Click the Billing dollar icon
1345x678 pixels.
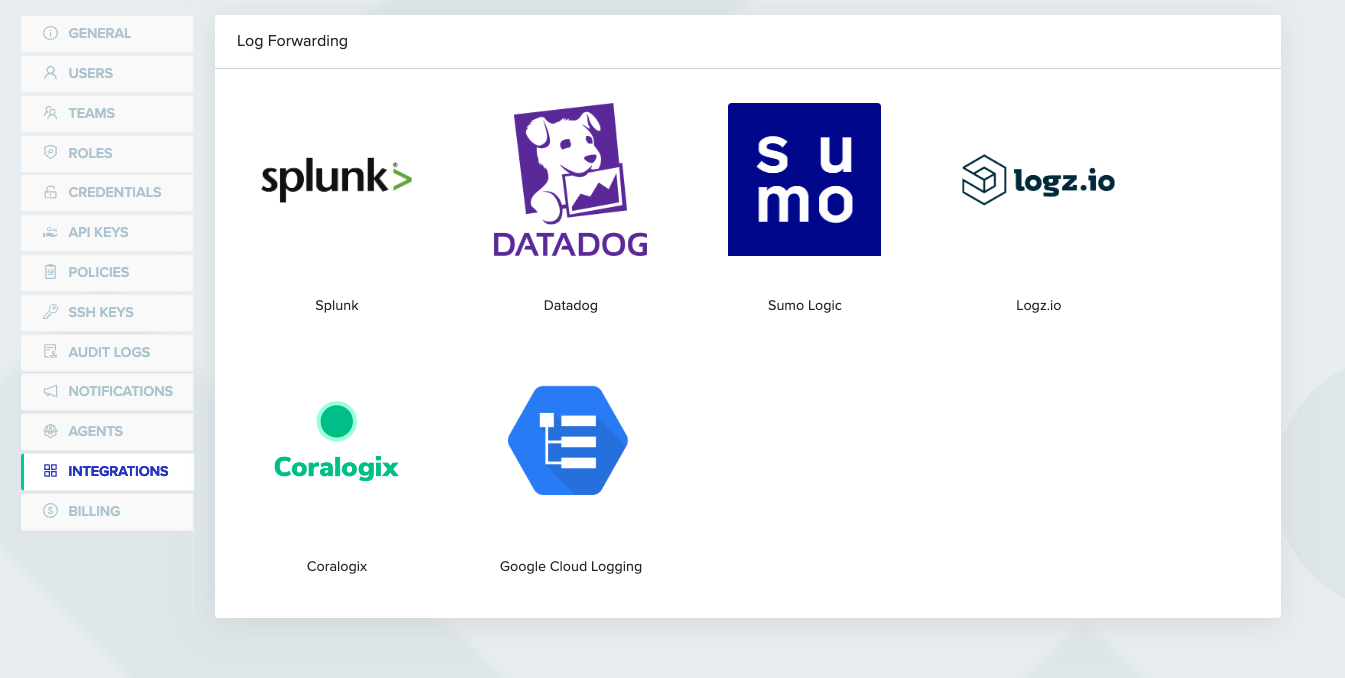[50, 511]
